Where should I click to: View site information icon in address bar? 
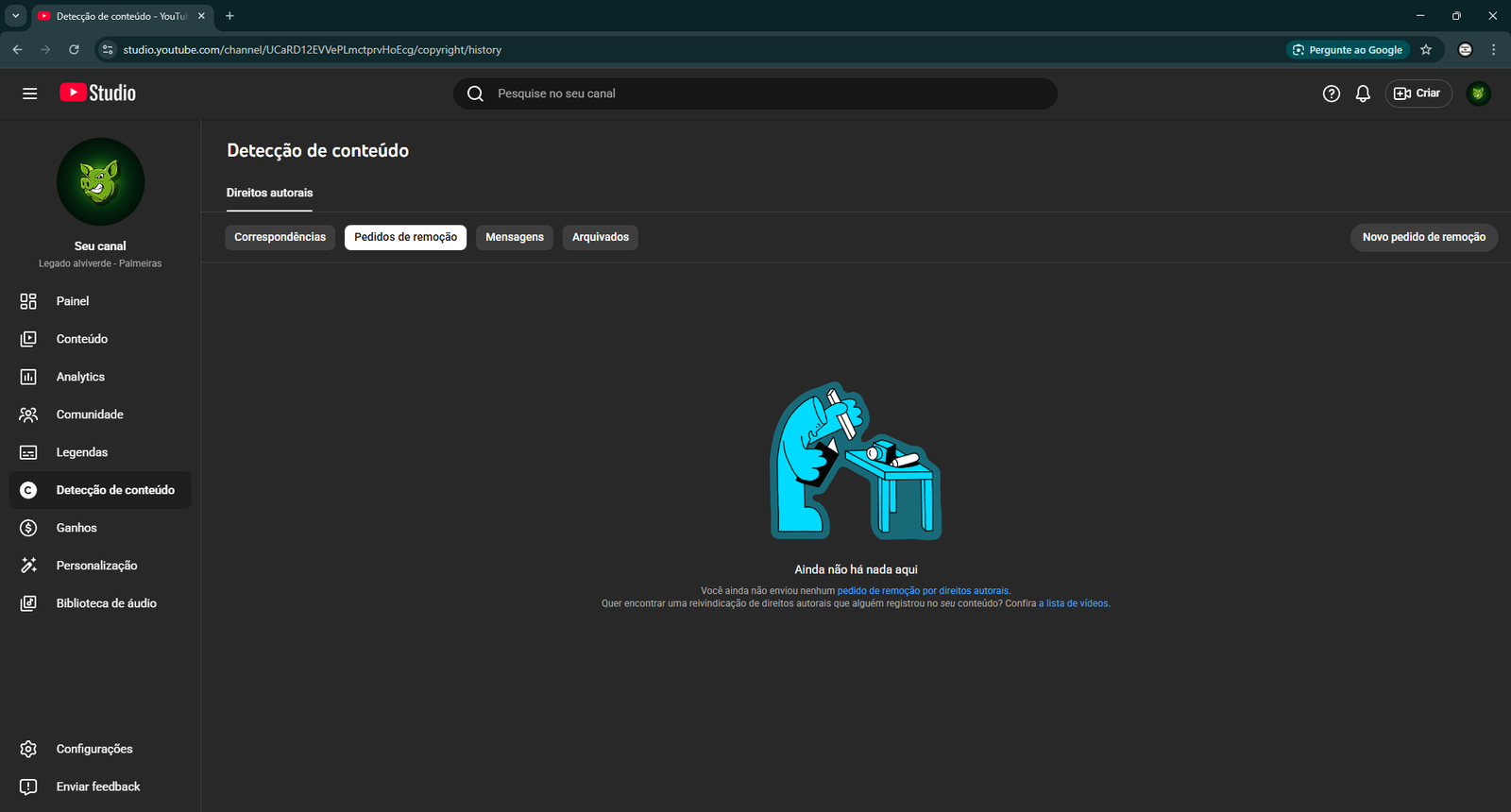(x=107, y=50)
